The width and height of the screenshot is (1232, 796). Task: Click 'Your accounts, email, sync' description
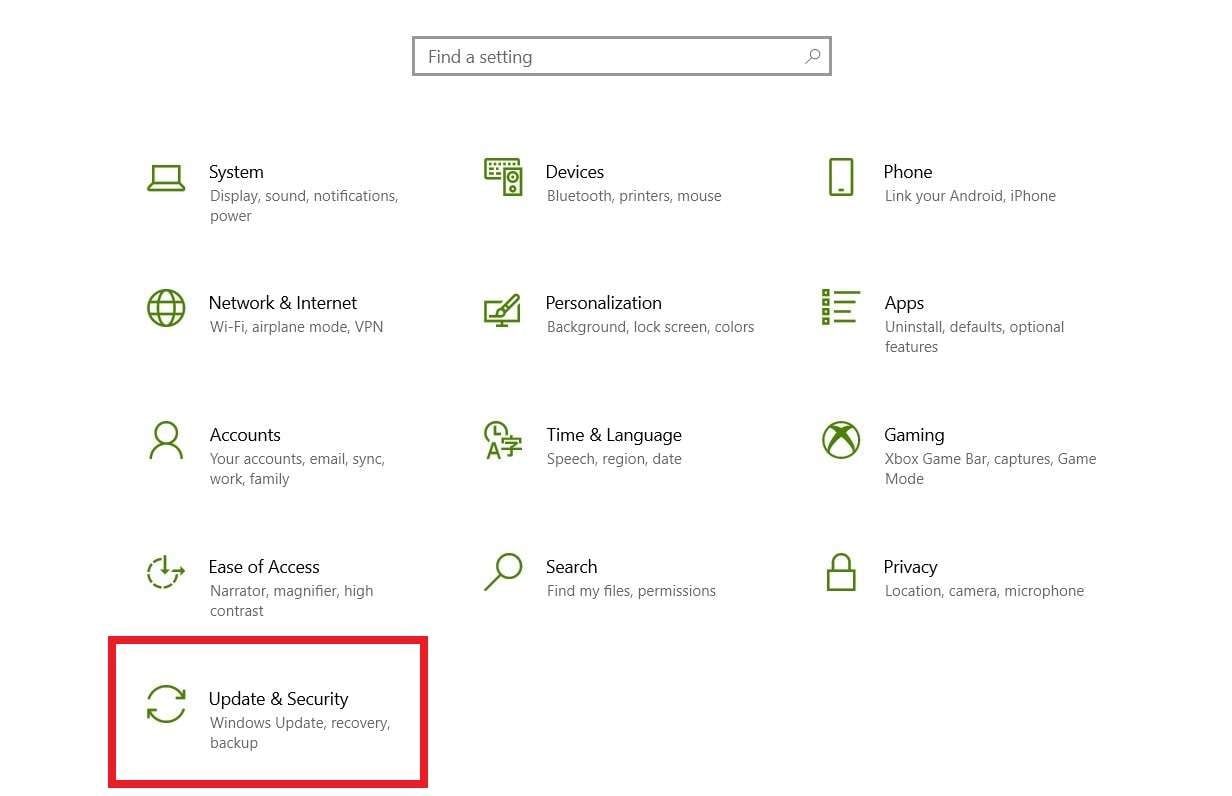coord(297,469)
